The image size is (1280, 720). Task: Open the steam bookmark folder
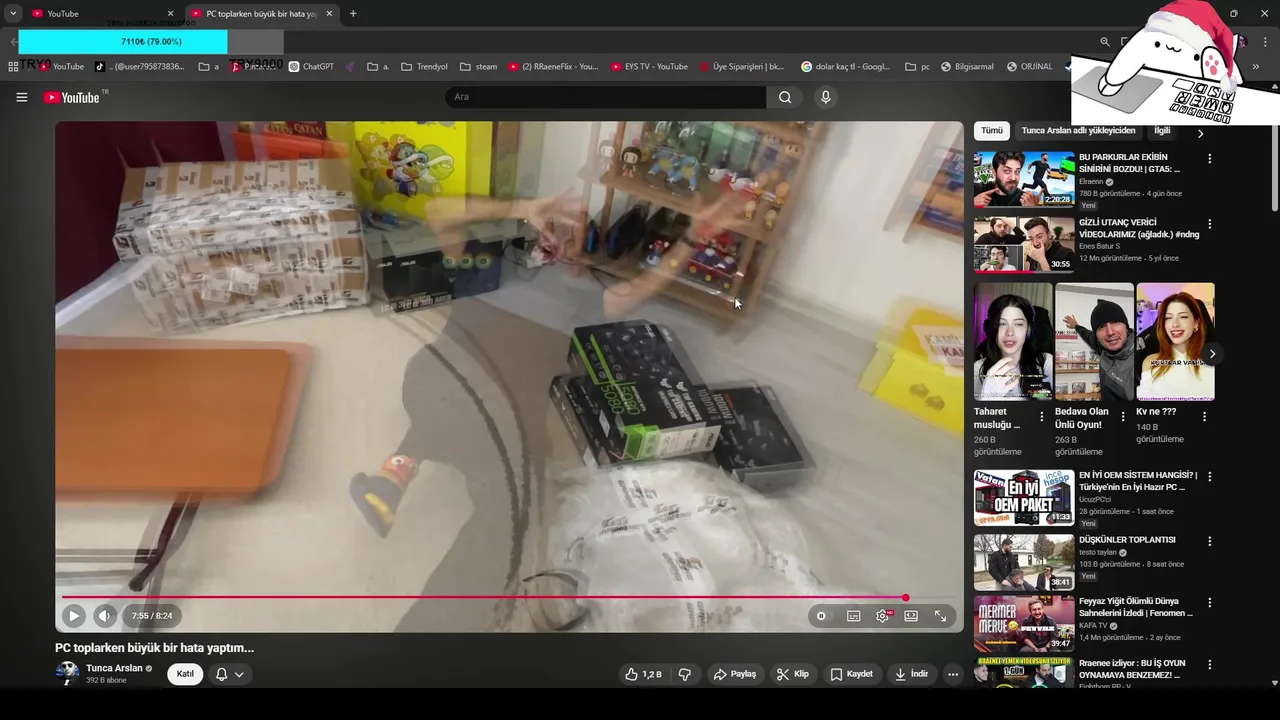click(478, 67)
